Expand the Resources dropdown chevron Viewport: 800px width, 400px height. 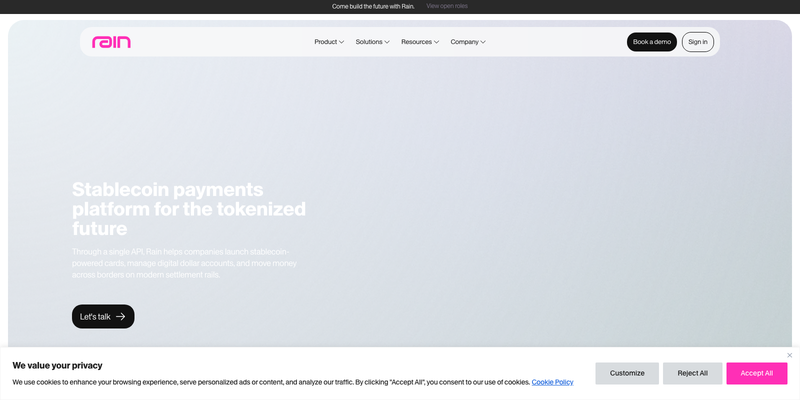coord(436,42)
